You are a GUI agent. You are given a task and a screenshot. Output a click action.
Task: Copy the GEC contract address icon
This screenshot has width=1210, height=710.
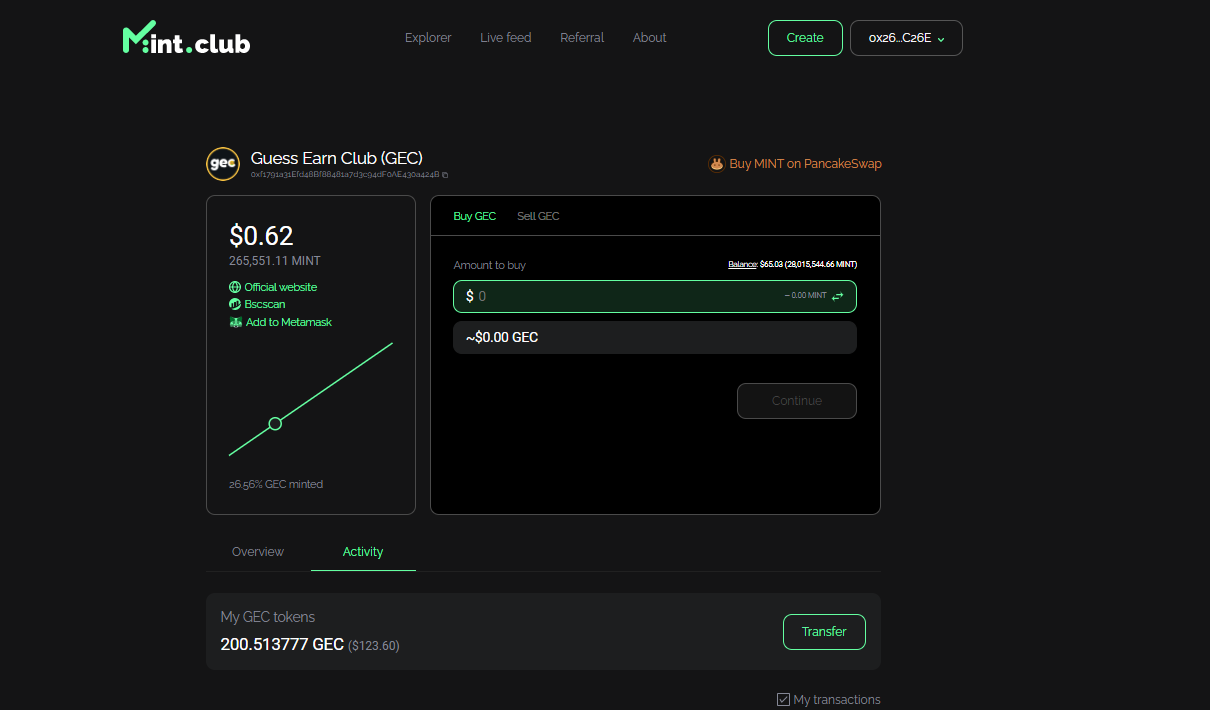445,175
